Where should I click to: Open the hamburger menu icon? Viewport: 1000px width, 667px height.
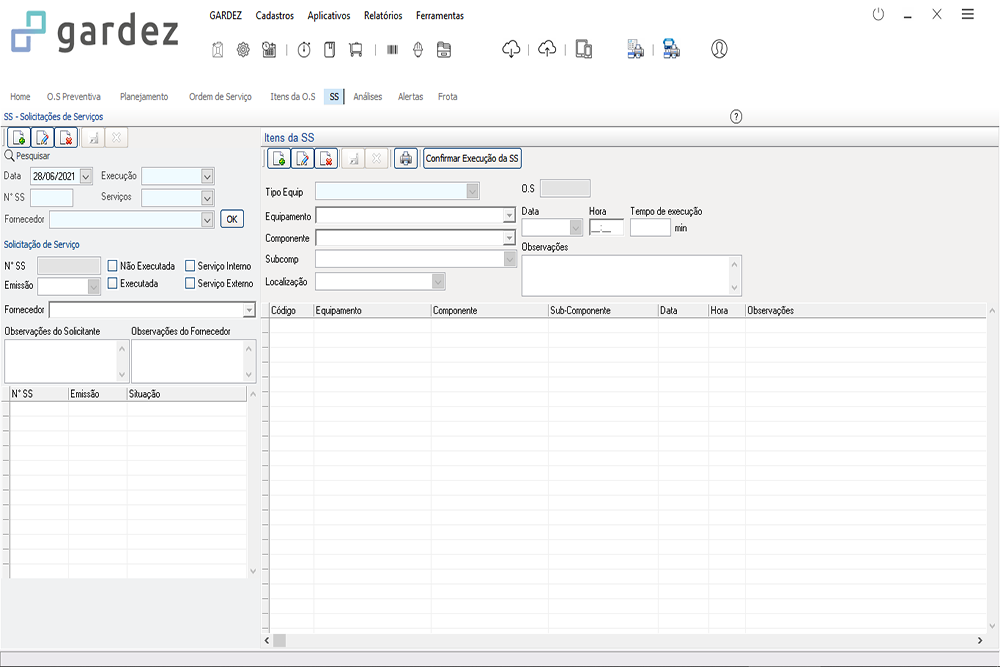click(967, 14)
